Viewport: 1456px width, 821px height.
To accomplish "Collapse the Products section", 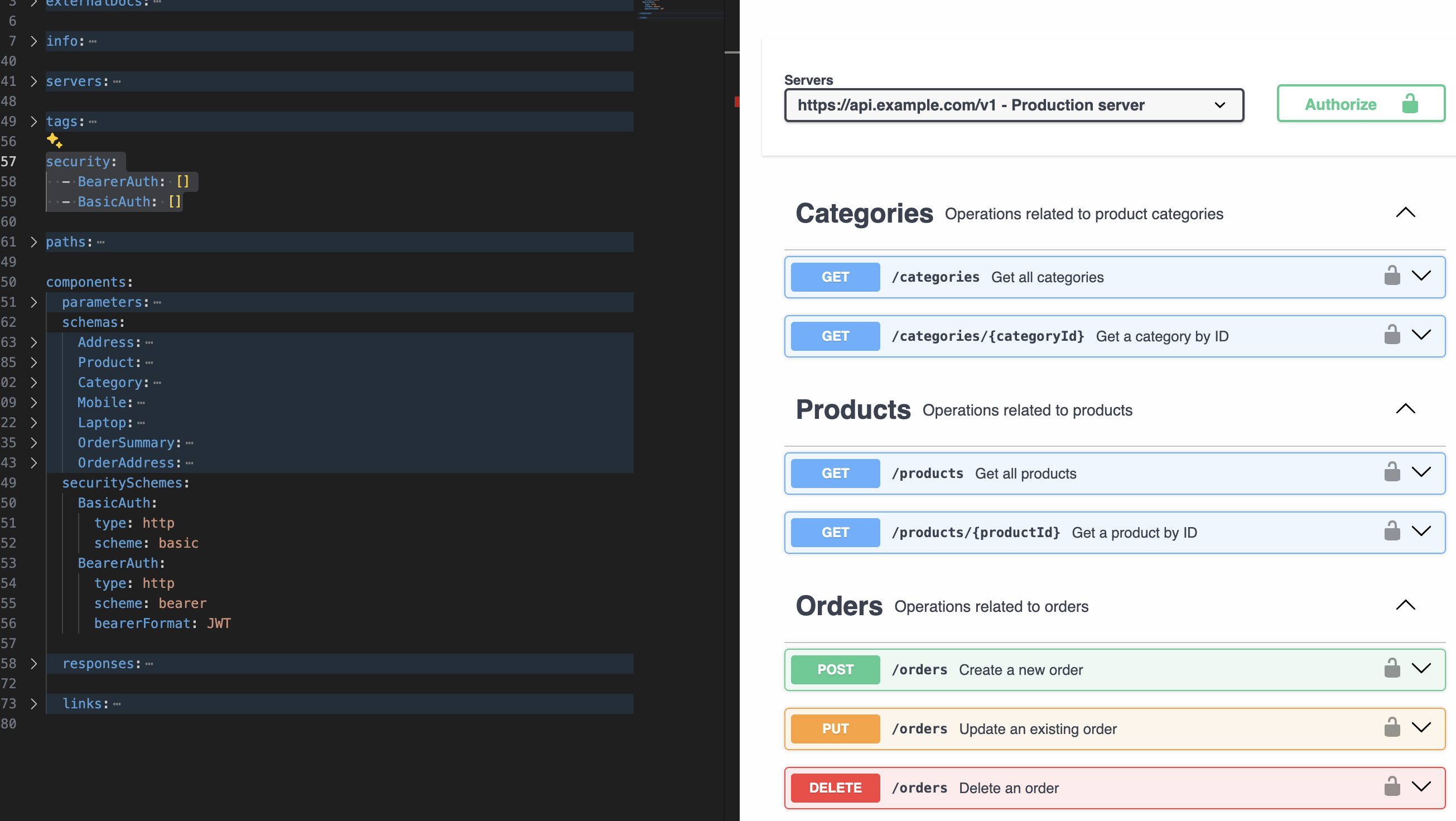I will (1405, 409).
